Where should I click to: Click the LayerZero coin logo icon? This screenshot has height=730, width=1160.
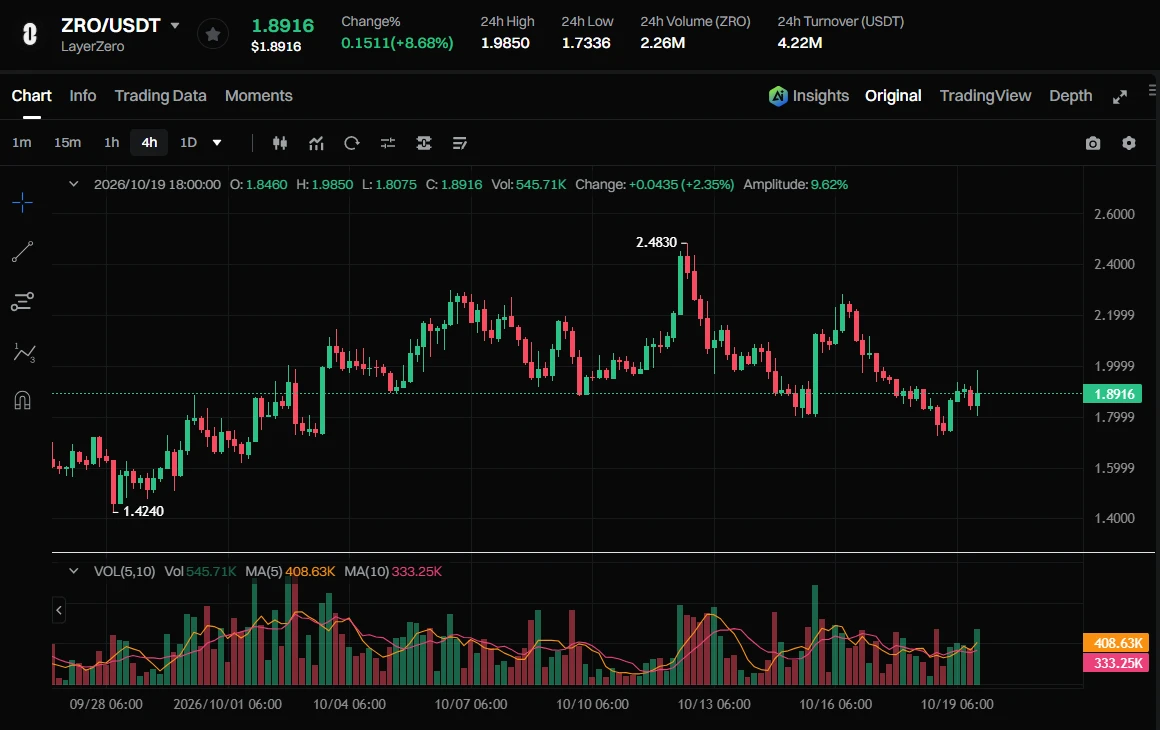coord(30,34)
